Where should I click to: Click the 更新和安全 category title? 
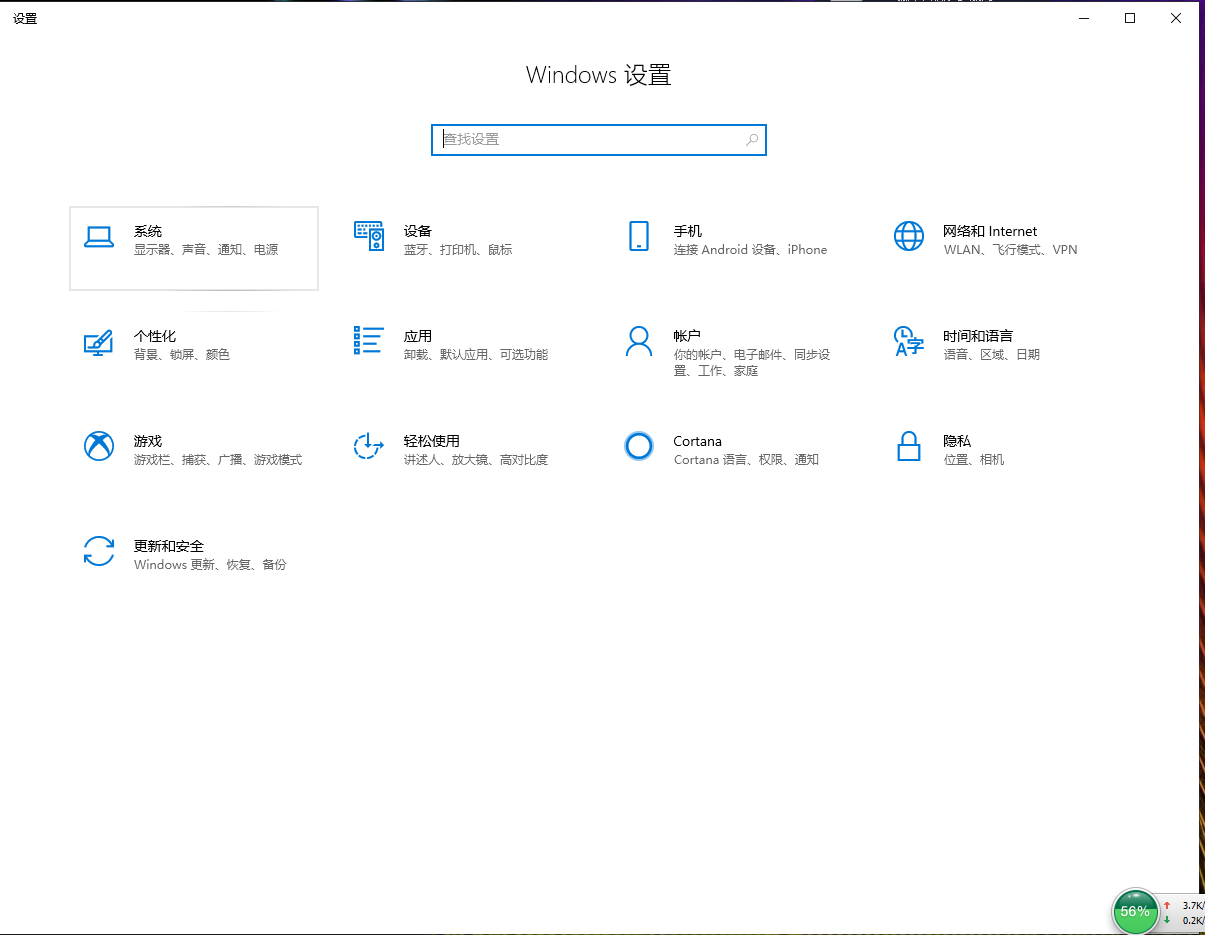pyautogui.click(x=169, y=546)
